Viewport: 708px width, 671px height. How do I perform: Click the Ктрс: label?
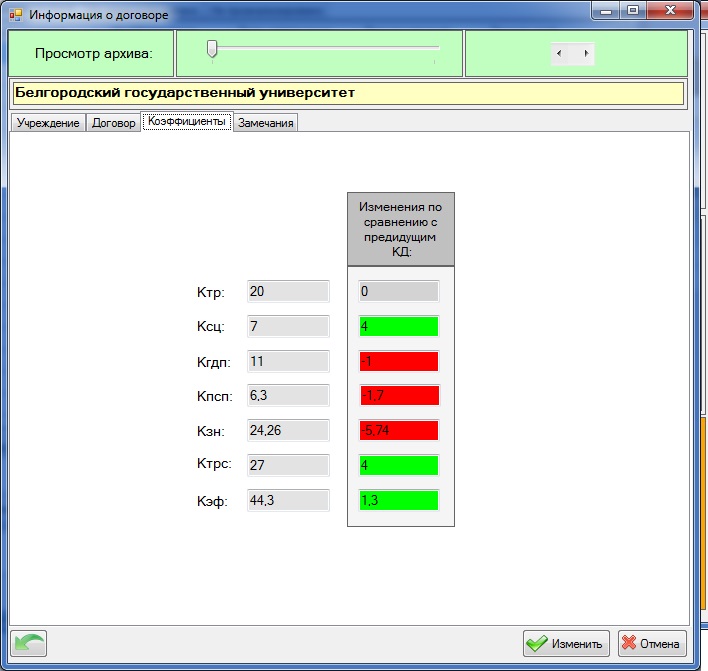tap(214, 464)
